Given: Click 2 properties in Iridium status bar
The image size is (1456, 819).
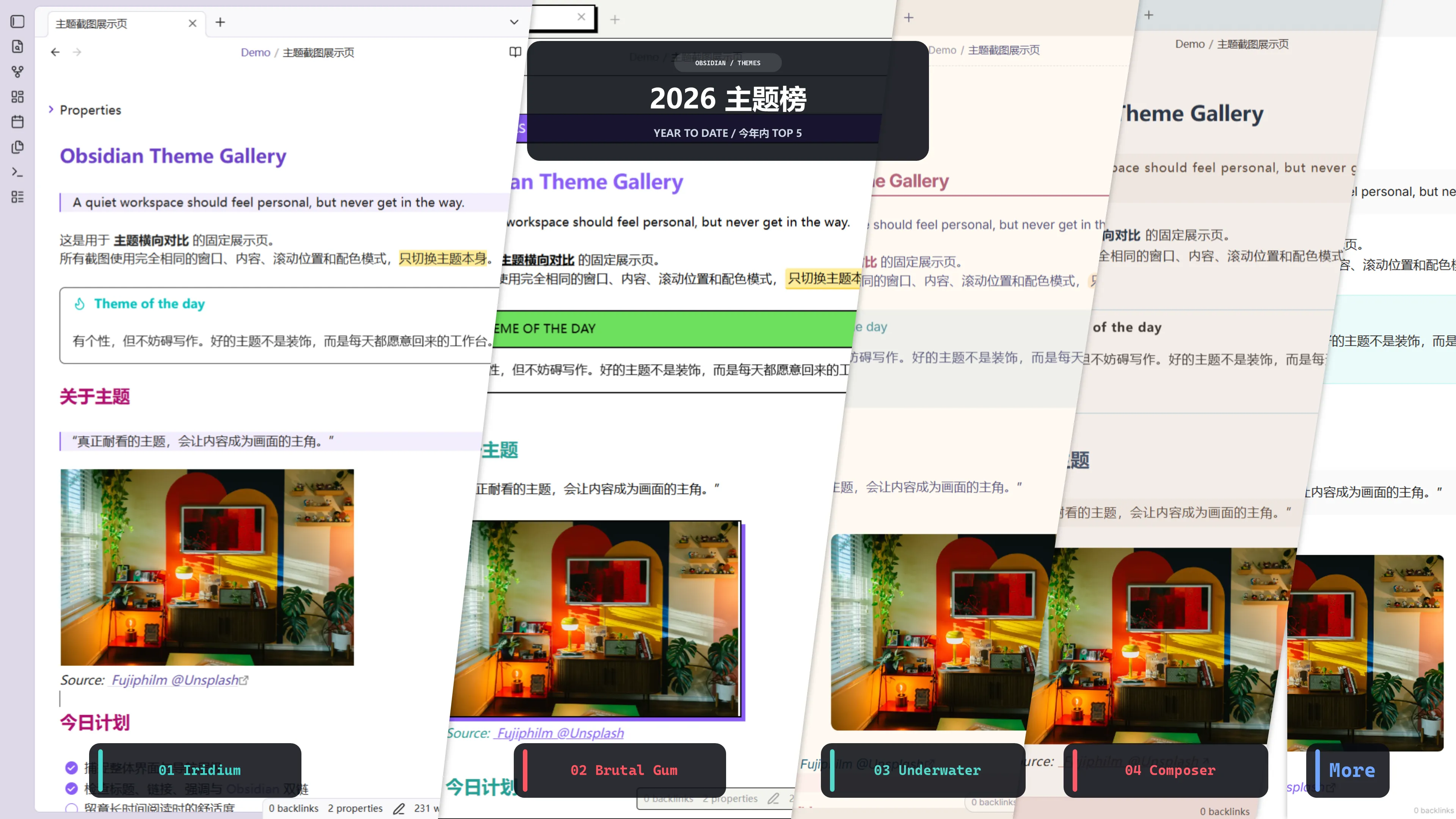Looking at the screenshot, I should coord(355,809).
